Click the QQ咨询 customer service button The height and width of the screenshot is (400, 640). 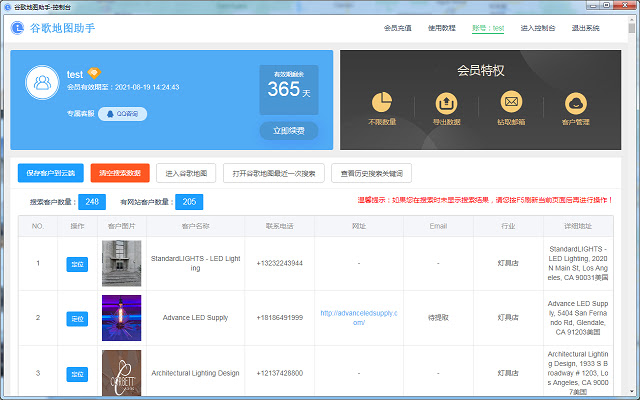122,114
